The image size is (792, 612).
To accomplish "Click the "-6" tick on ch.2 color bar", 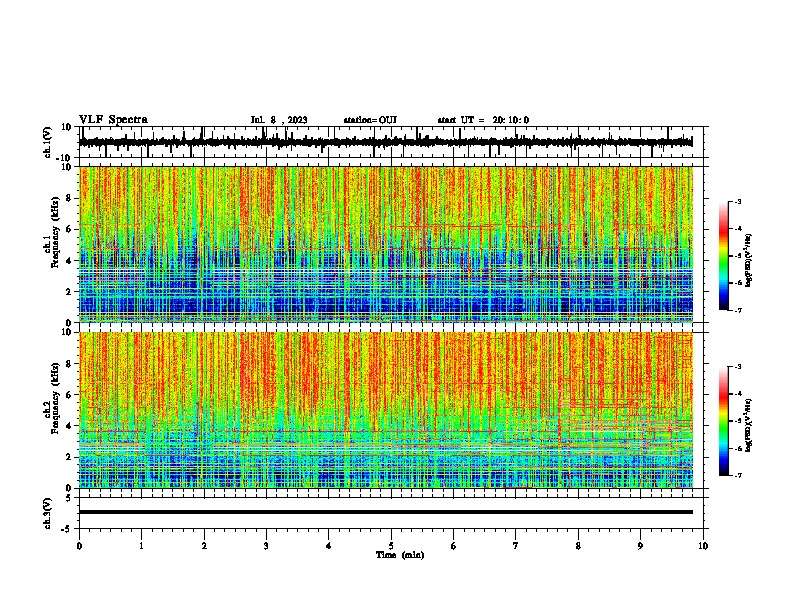I will coord(737,448).
